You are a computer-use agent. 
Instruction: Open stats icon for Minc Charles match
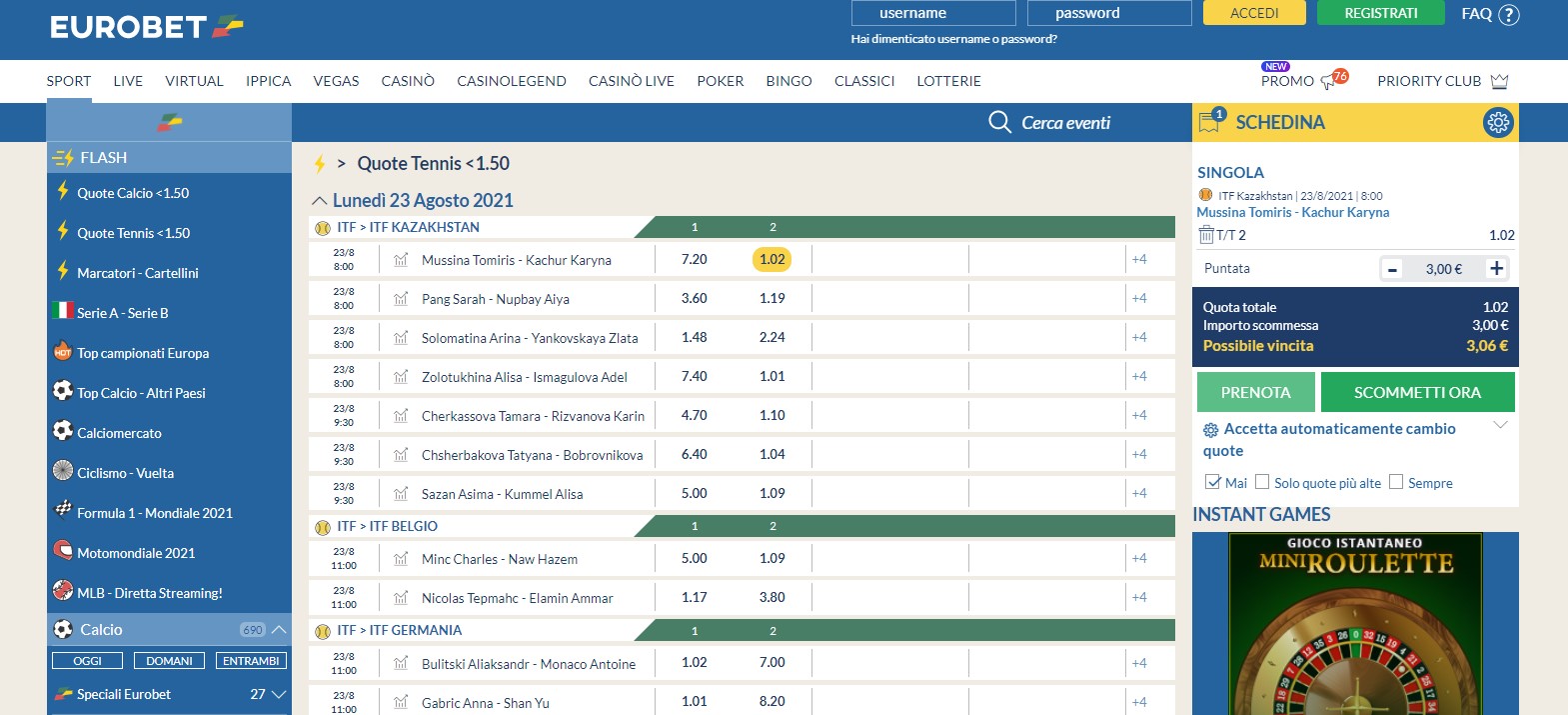tap(401, 559)
